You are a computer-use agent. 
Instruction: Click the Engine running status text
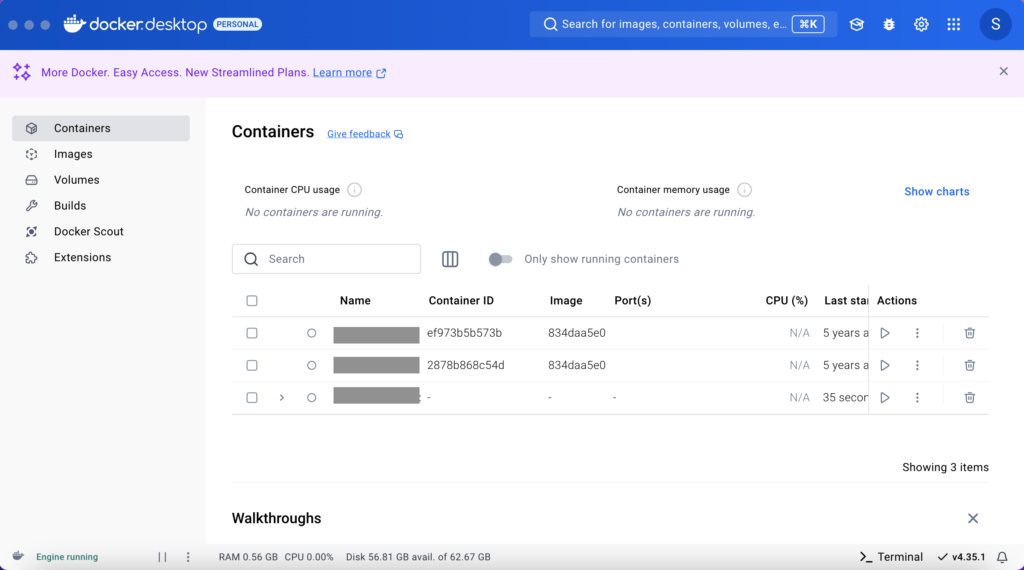pos(67,557)
